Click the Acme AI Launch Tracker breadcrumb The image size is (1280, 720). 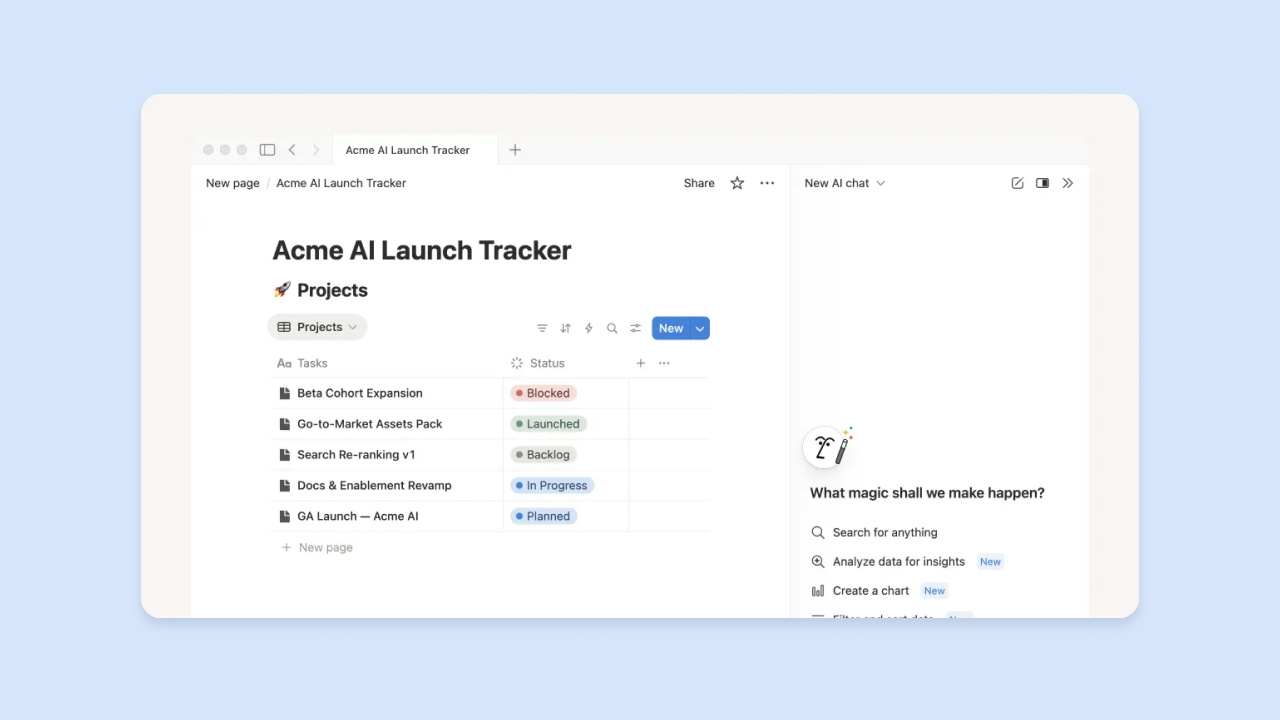[x=341, y=183]
